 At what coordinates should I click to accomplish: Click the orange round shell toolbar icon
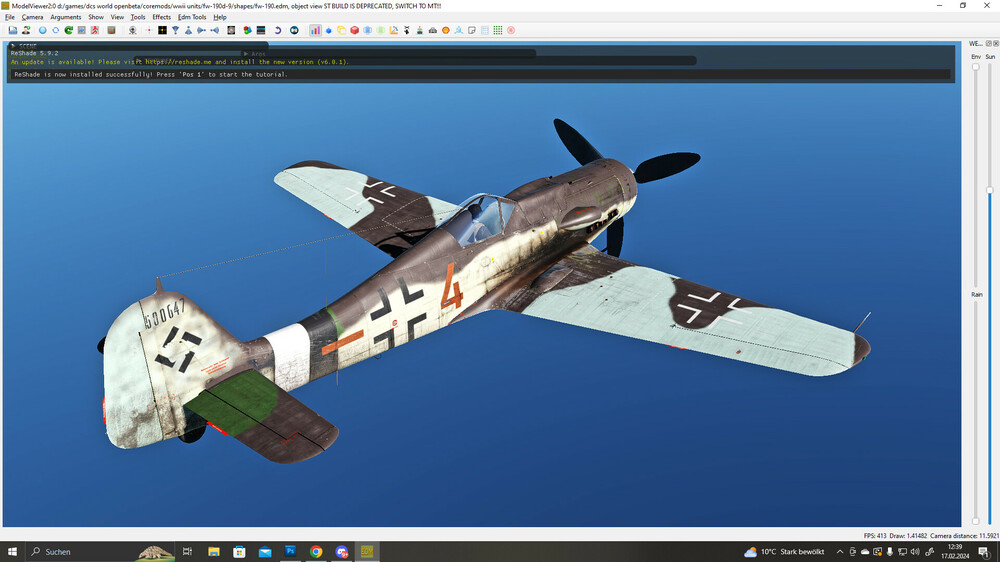point(446,30)
